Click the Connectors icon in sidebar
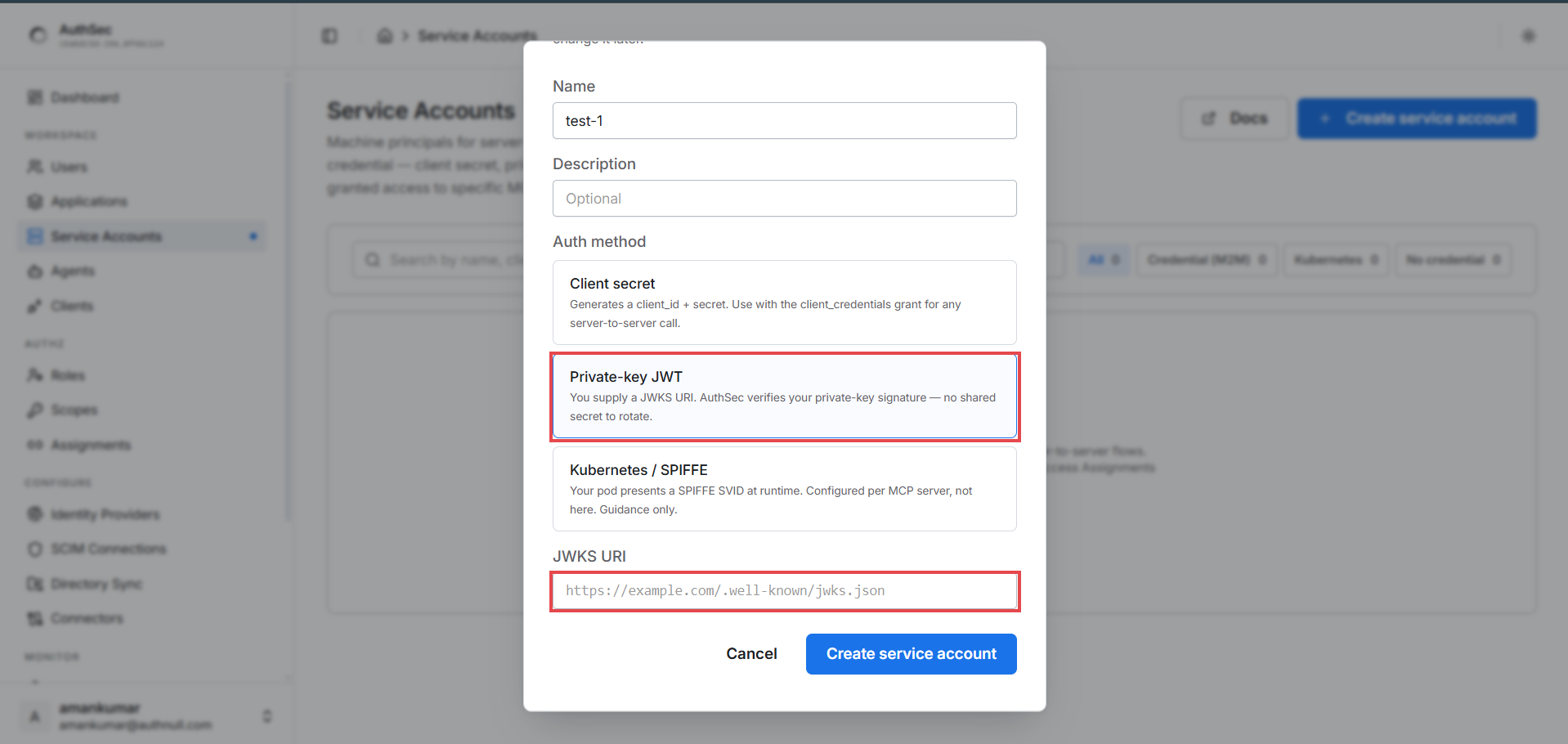Screen dimensions: 1568x744 point(35,618)
